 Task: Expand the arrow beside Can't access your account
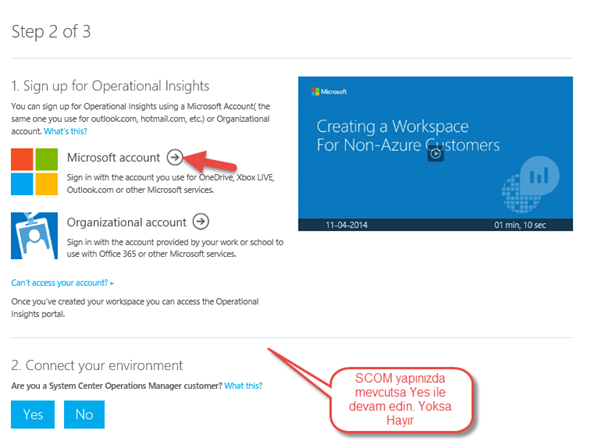pyautogui.click(x=112, y=283)
